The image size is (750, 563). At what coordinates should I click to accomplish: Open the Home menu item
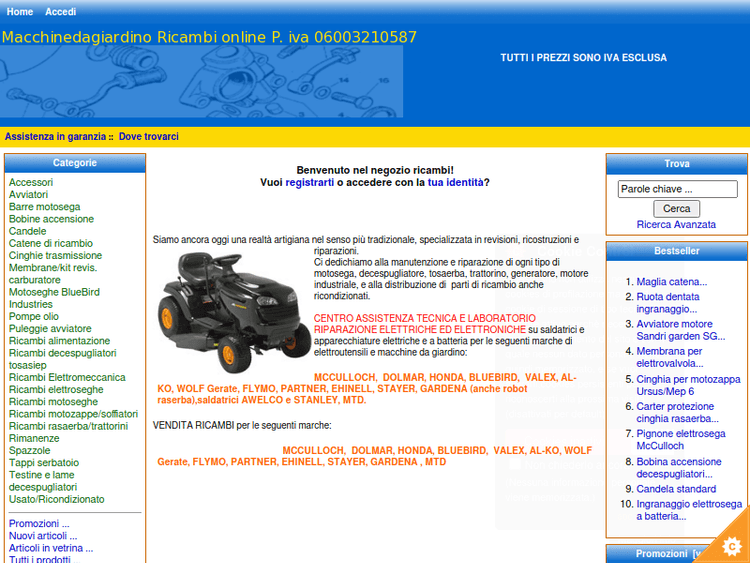[20, 12]
